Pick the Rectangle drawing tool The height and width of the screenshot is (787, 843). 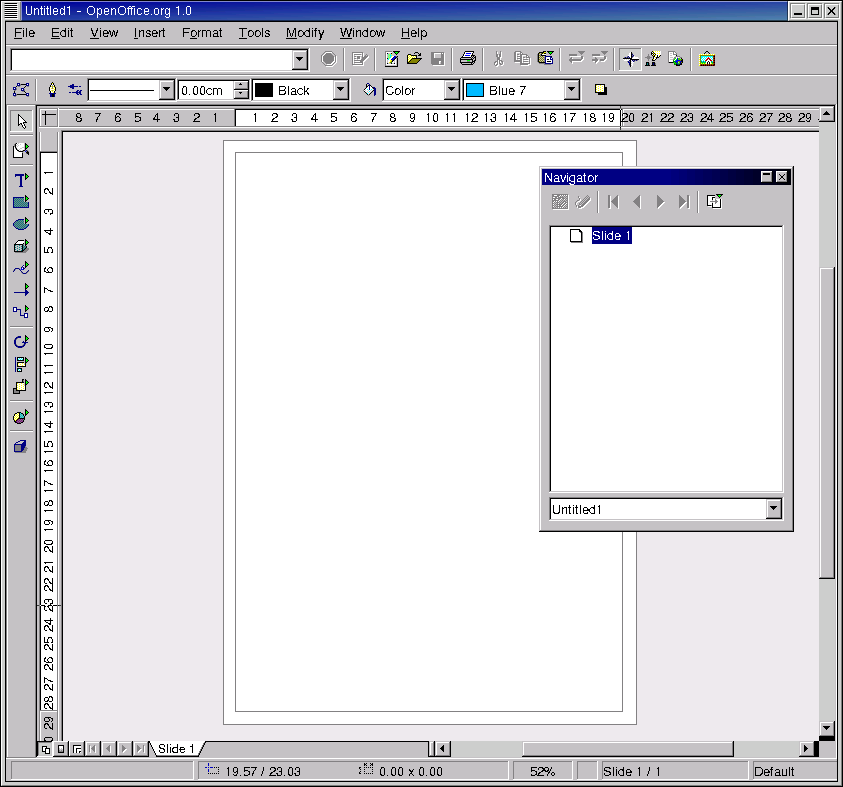[21, 202]
